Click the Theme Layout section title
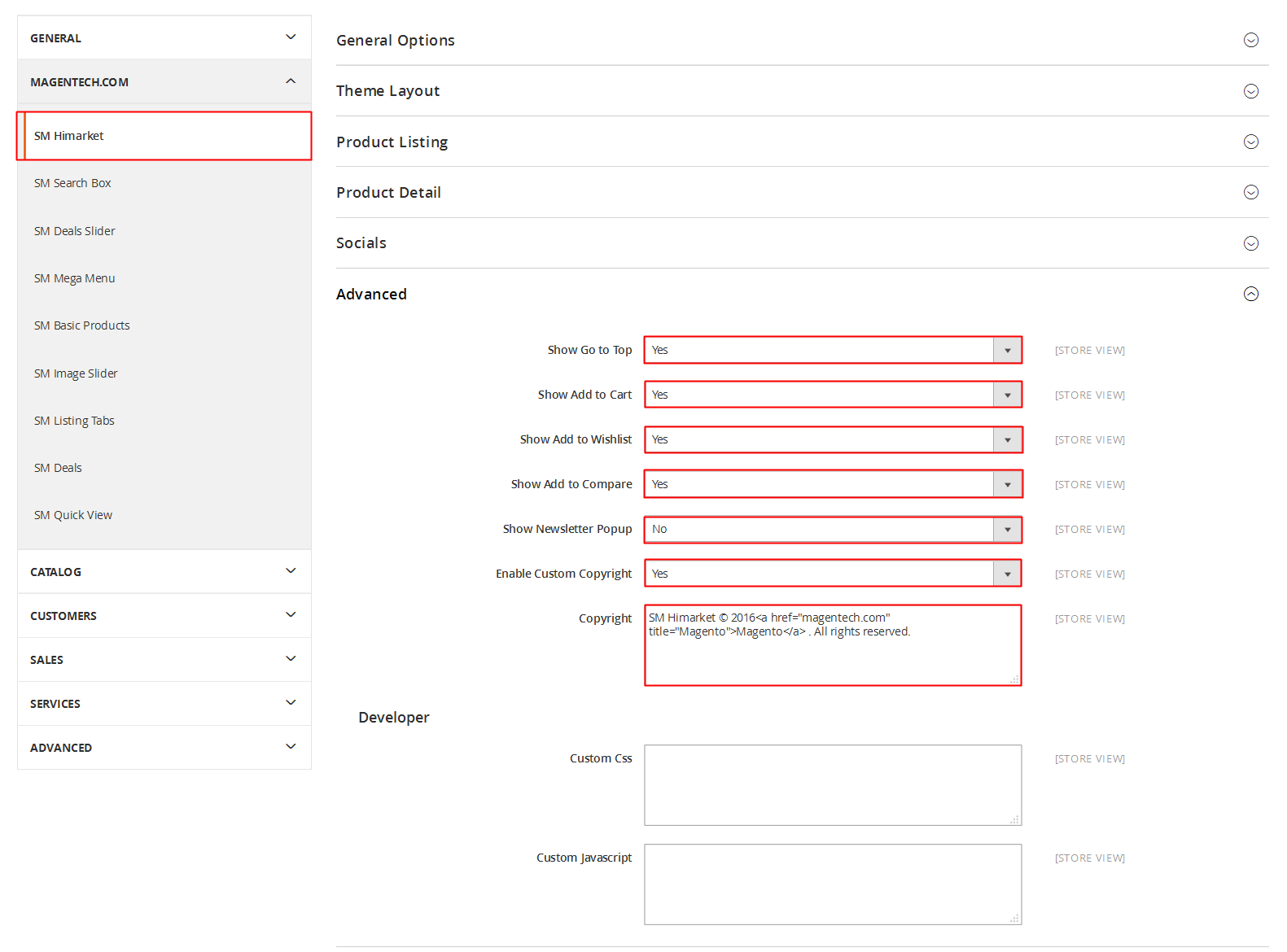The image size is (1287, 952). point(387,91)
